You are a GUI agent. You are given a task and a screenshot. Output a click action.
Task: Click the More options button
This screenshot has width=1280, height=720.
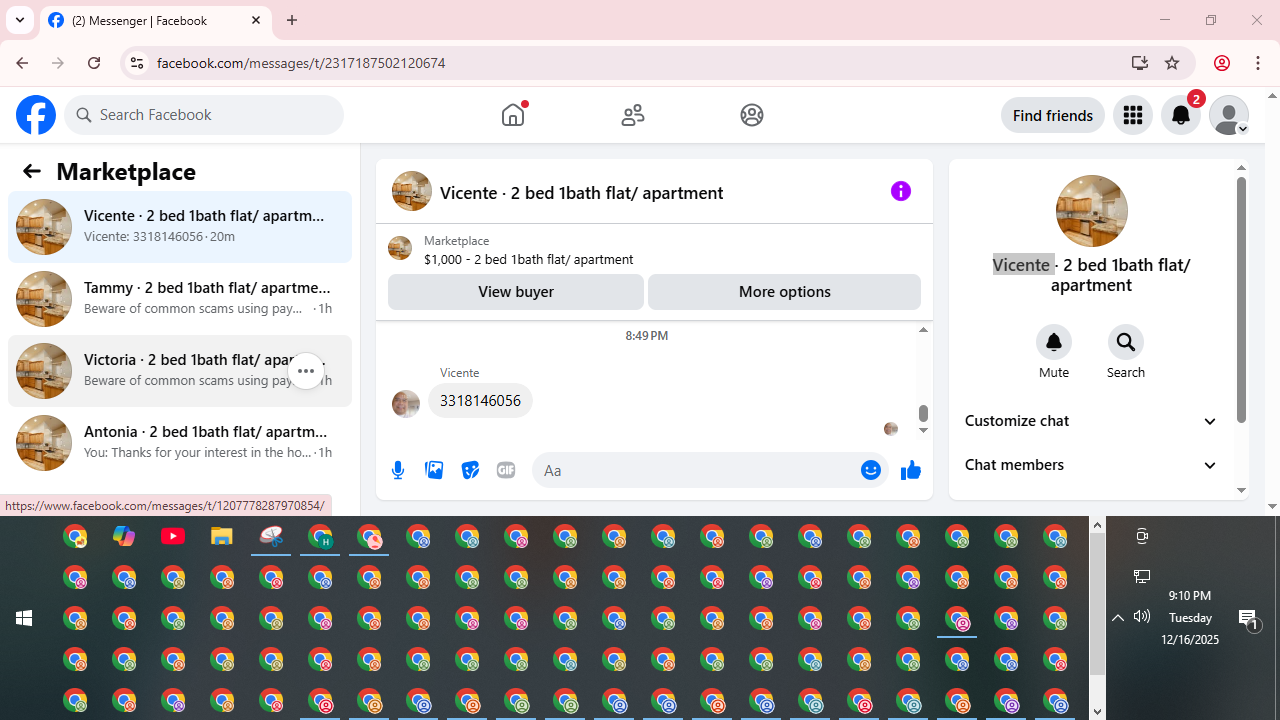784,292
